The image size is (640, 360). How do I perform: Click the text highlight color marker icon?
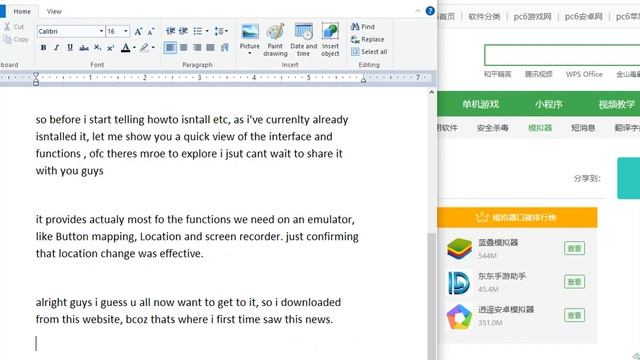click(x=144, y=48)
